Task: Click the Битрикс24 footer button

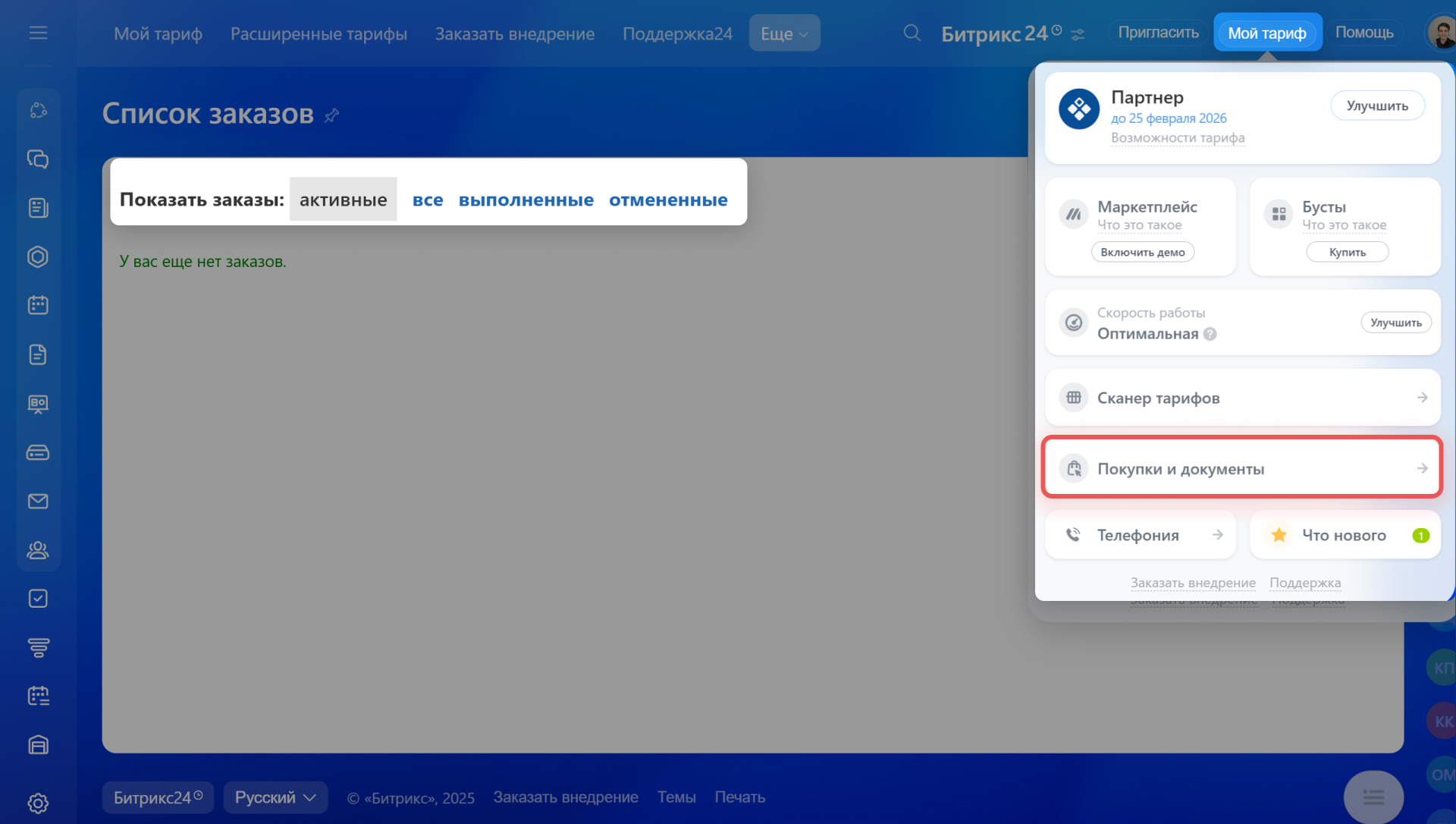Action: 158,797
